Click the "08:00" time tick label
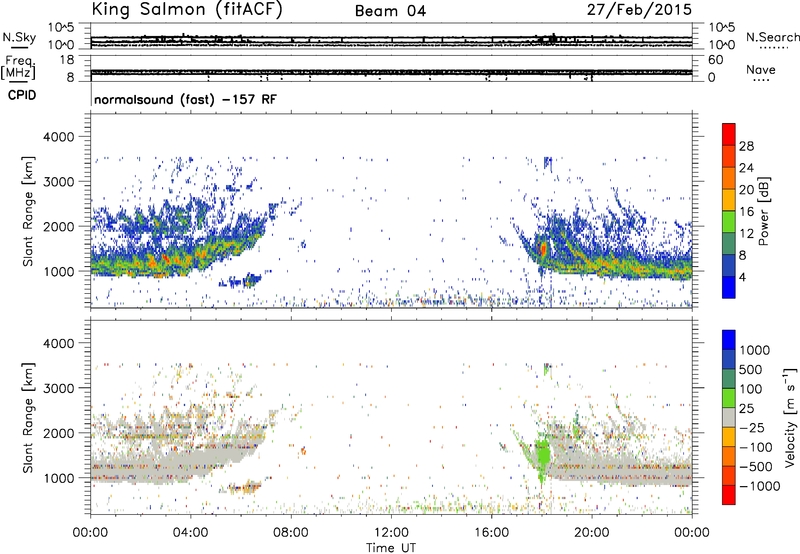800x554 pixels. (290, 533)
